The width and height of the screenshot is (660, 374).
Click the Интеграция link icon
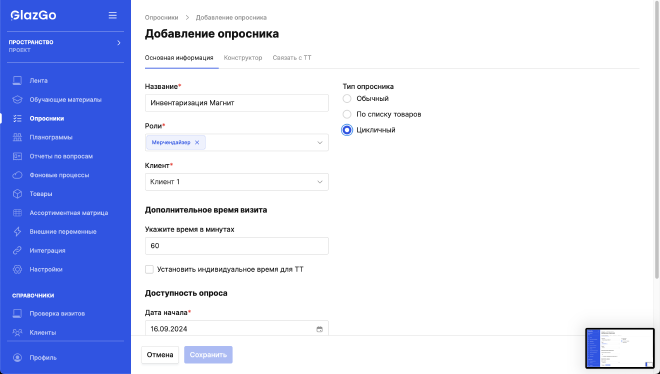point(17,250)
